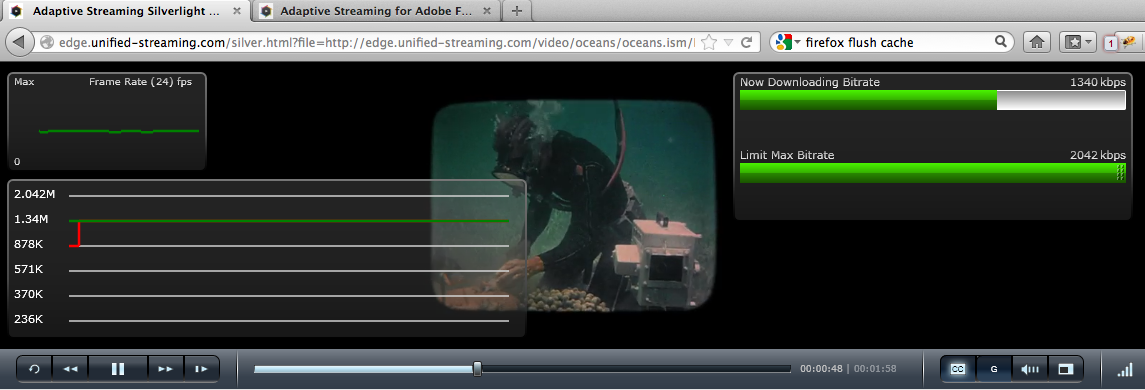Click the replay loop button in player
This screenshot has height=390, width=1145.
click(34, 370)
